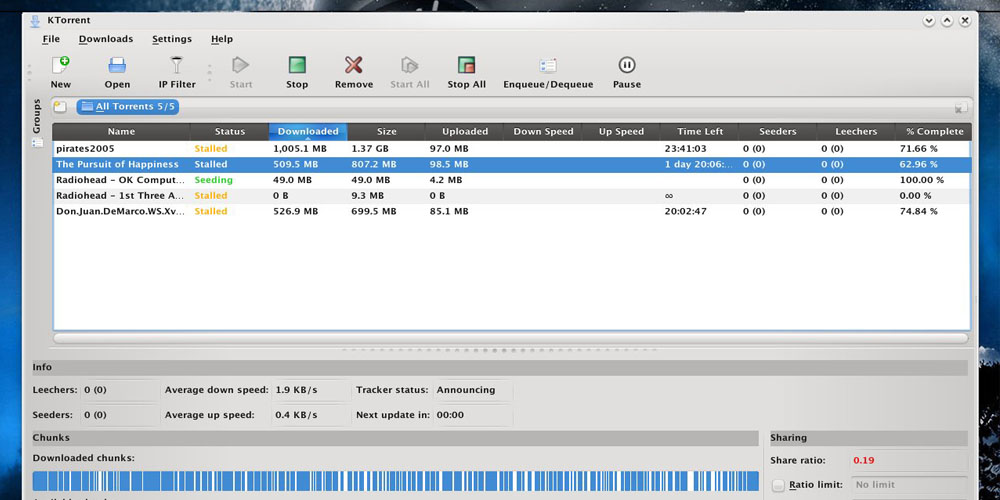The width and height of the screenshot is (1000, 500).
Task: Click the Chunks section header
Action: click(x=395, y=438)
